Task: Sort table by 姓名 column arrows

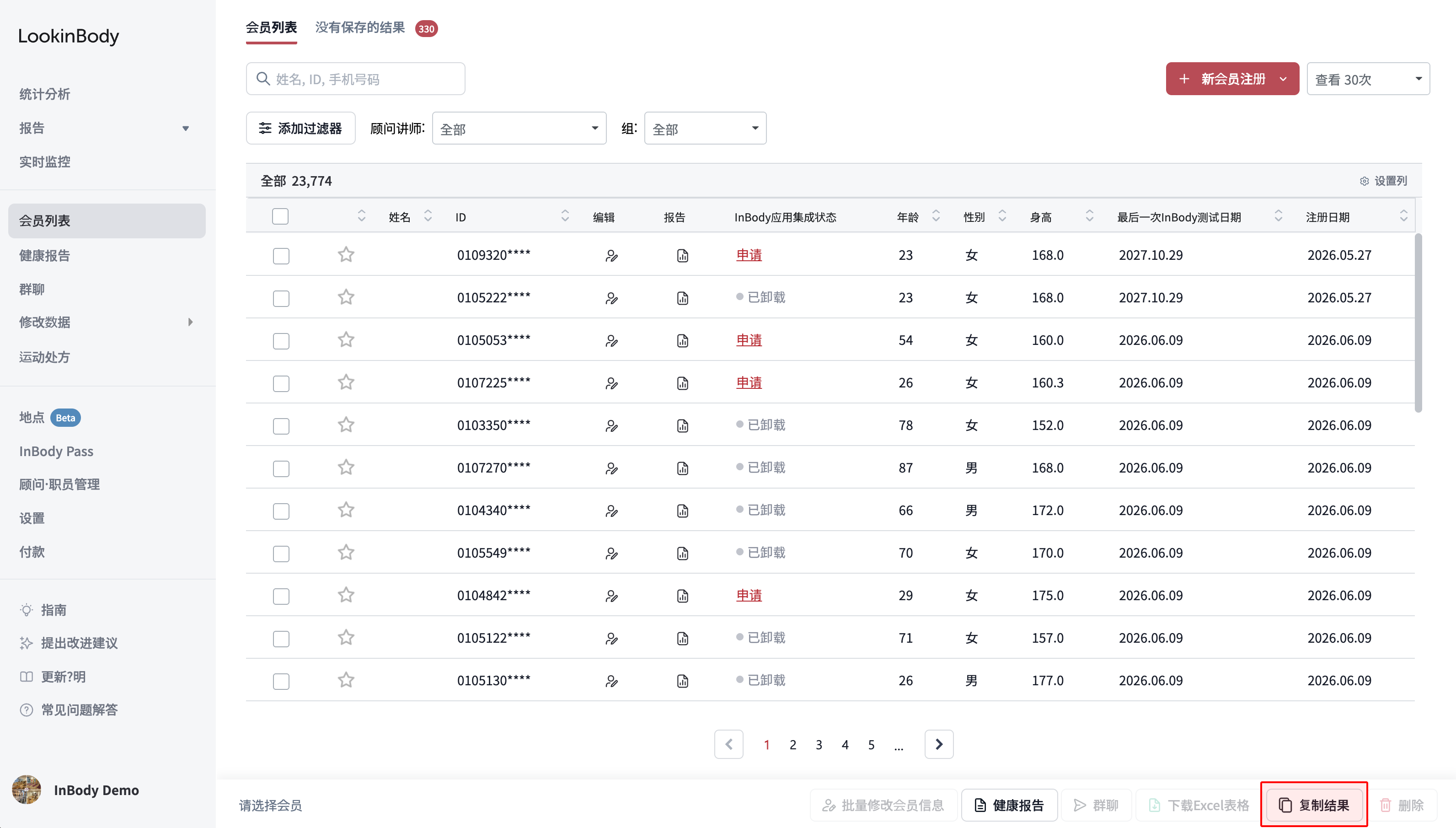Action: pos(428,215)
